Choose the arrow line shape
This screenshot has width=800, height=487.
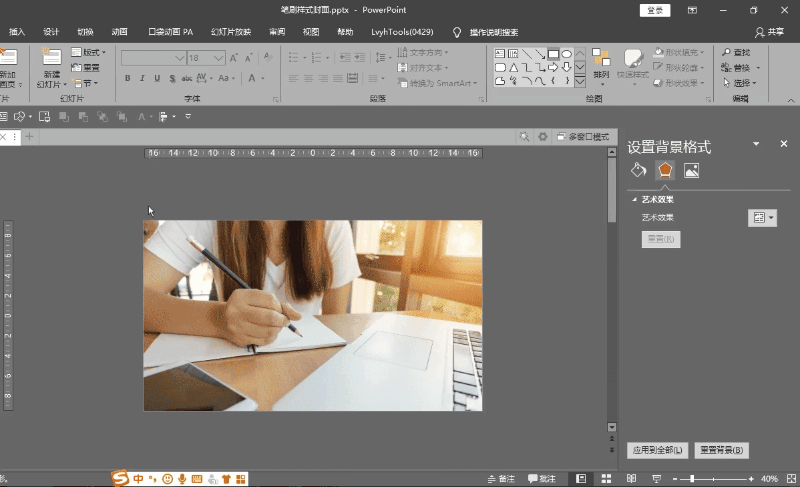tap(540, 54)
